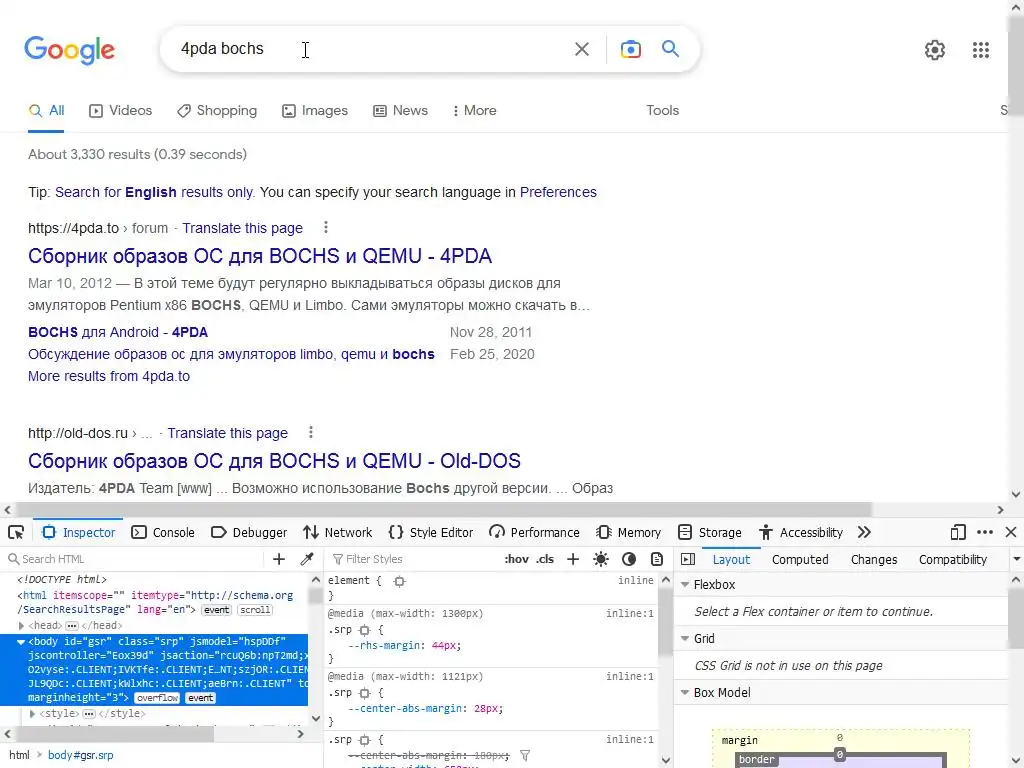The width and height of the screenshot is (1024, 768).
Task: Switch to the Debugger tab
Action: coord(249,532)
